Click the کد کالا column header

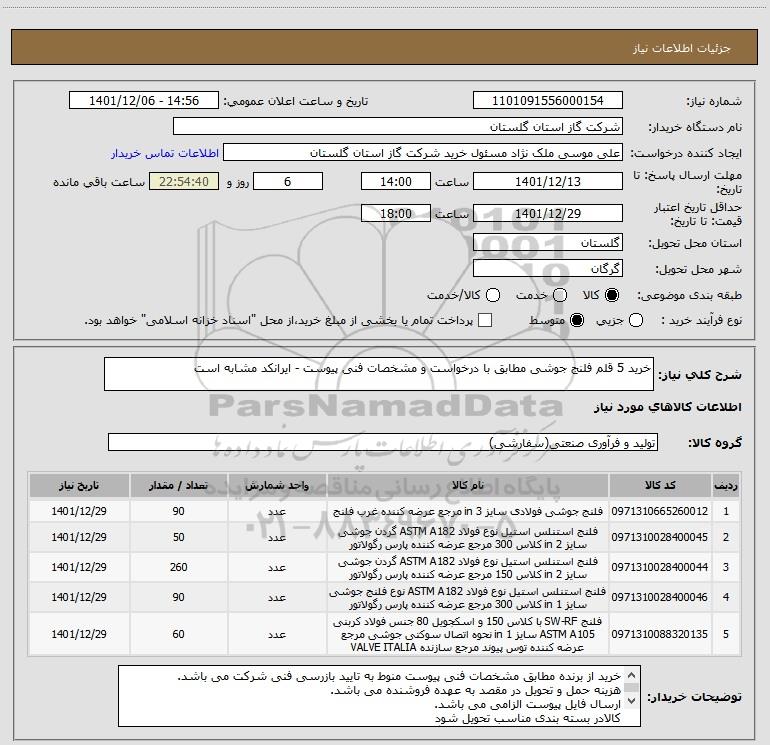click(660, 486)
